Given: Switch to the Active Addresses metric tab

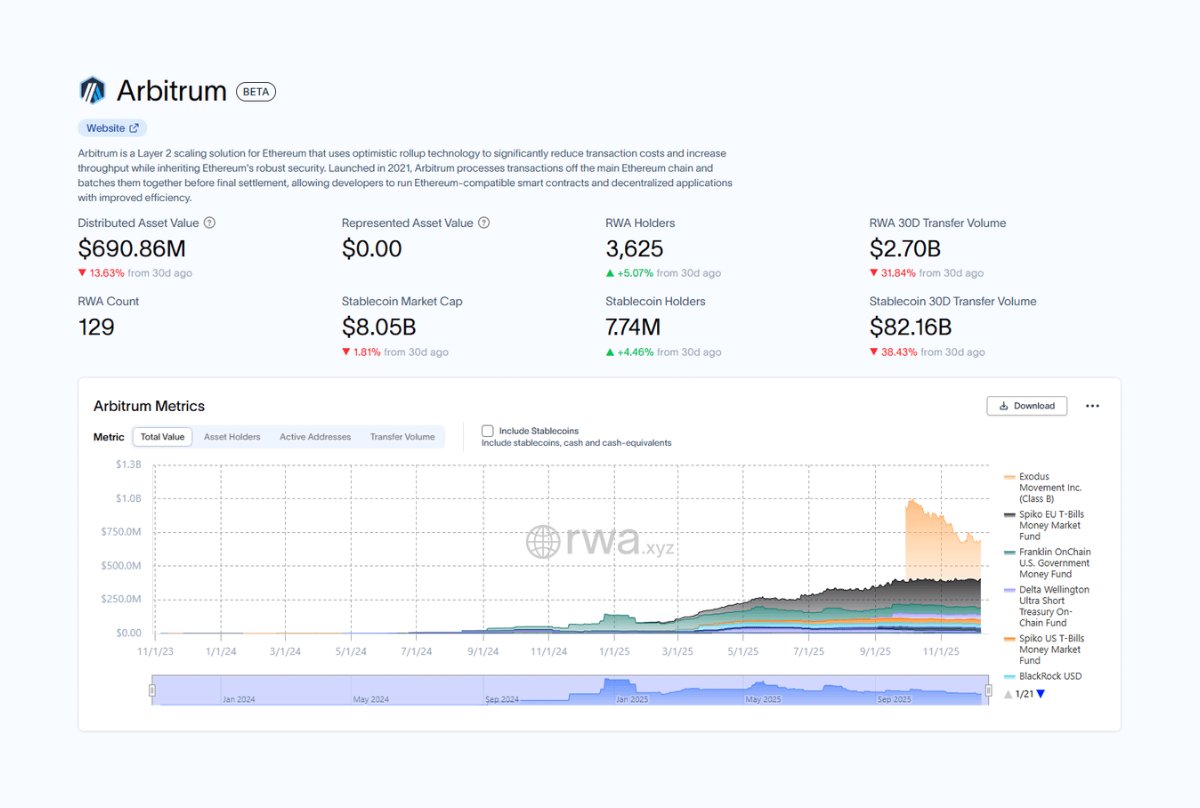Looking at the screenshot, I should [x=315, y=437].
